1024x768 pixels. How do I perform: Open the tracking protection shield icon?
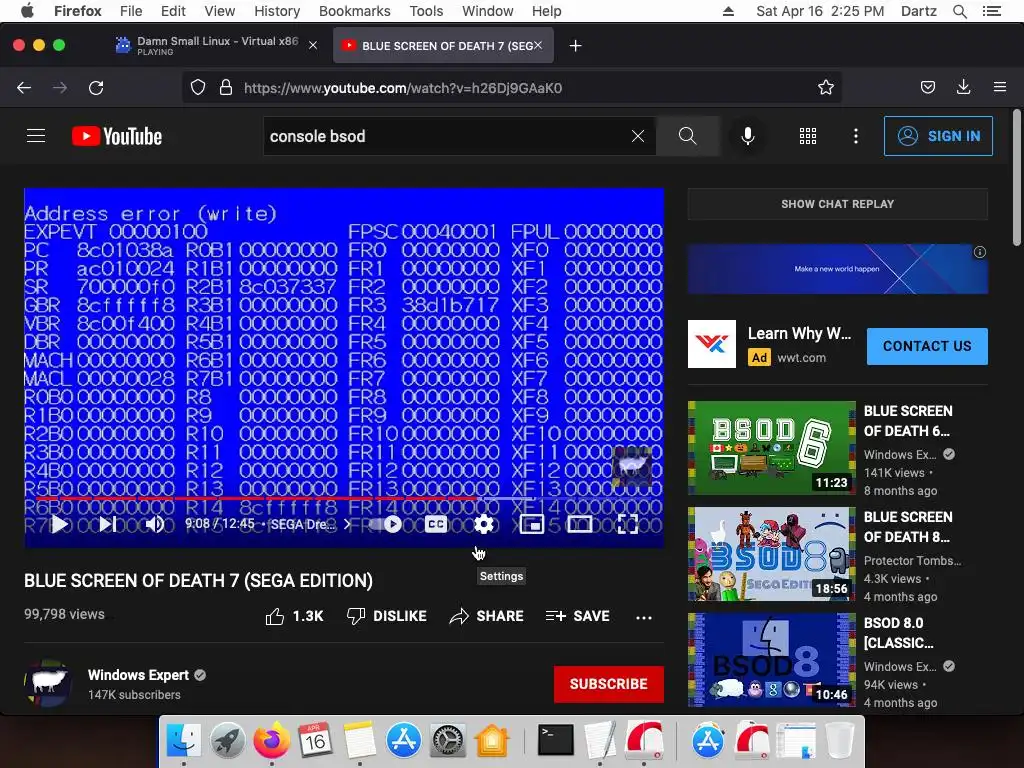click(198, 88)
